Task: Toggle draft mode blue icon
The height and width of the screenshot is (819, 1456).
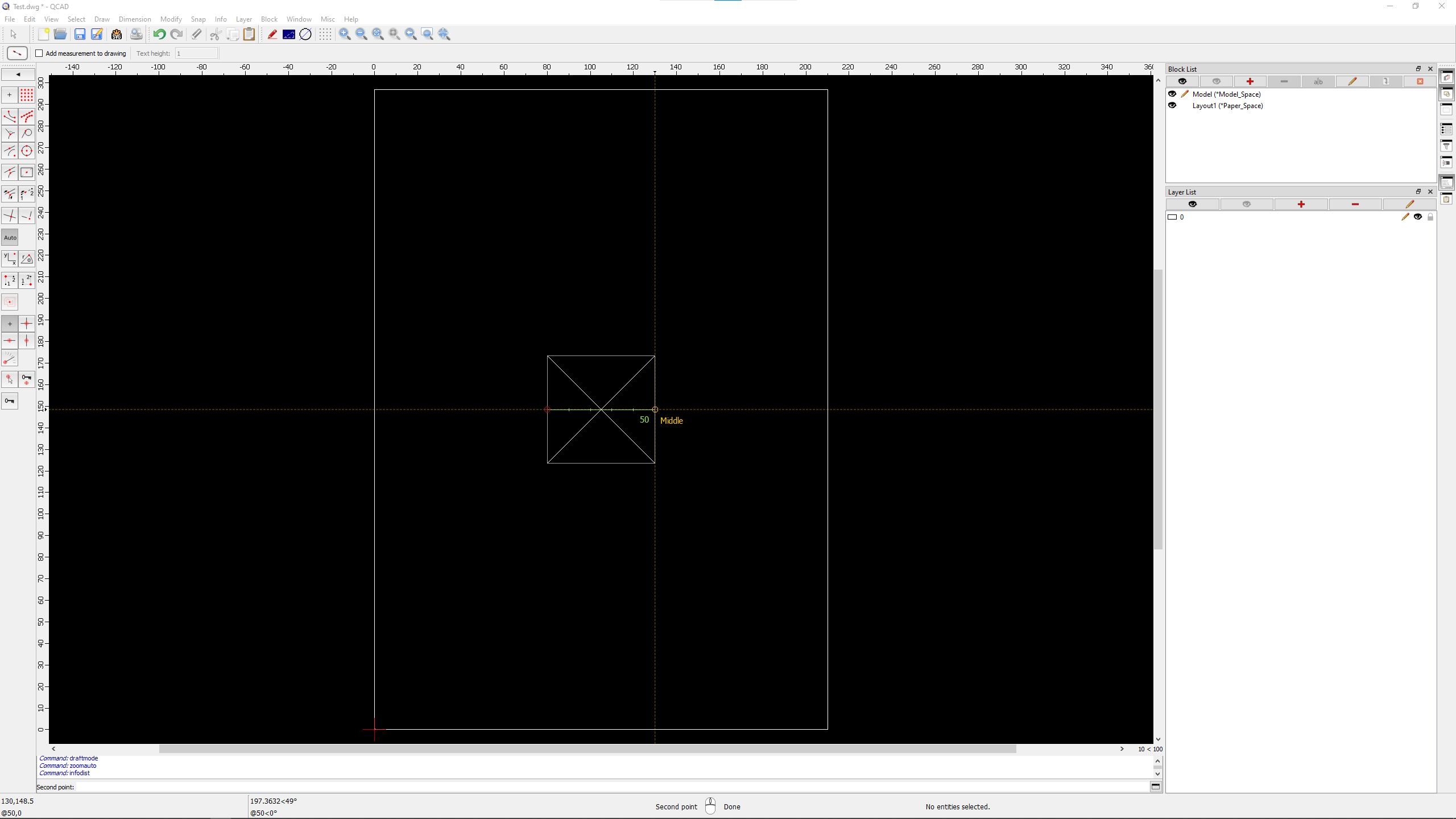Action: (x=289, y=34)
